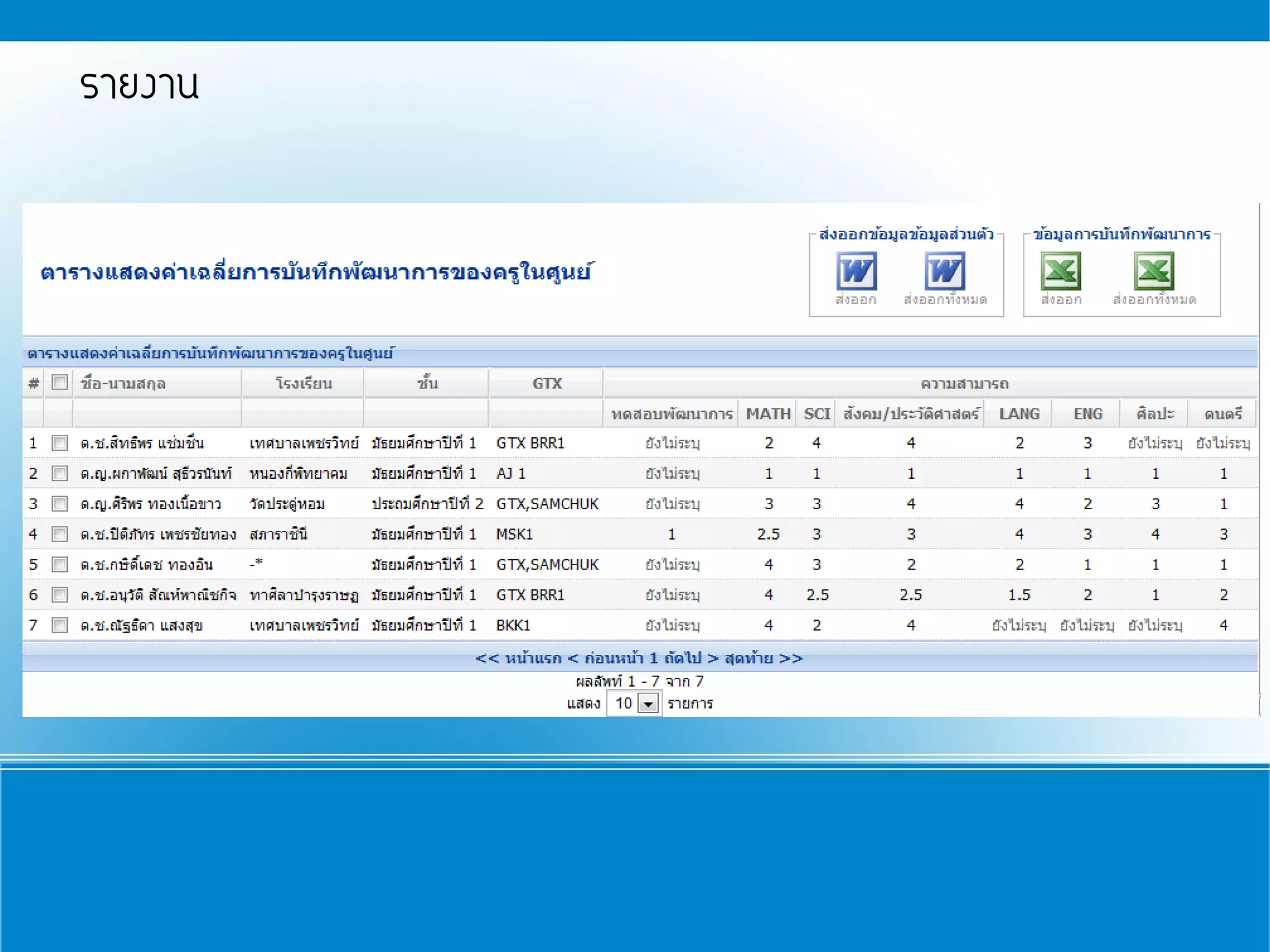Check the box for ด.ช.ปิติภัทร เพชรชัยทอง
Viewport: 1270px width, 952px height.
[60, 534]
